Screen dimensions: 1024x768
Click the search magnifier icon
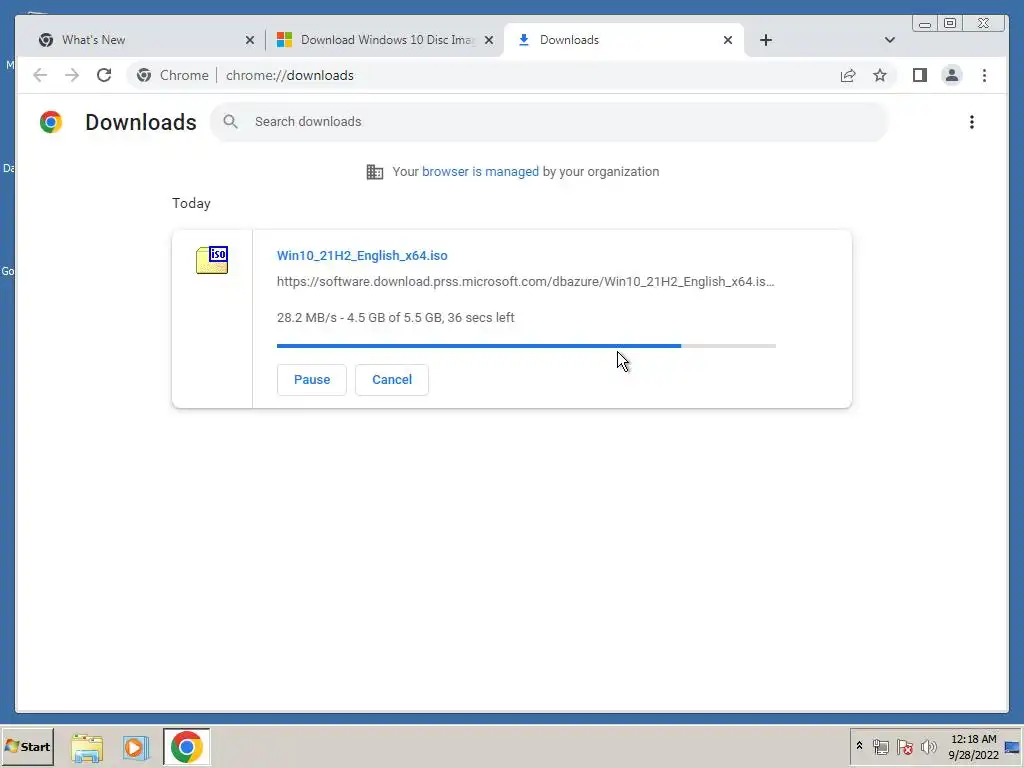[x=231, y=121]
